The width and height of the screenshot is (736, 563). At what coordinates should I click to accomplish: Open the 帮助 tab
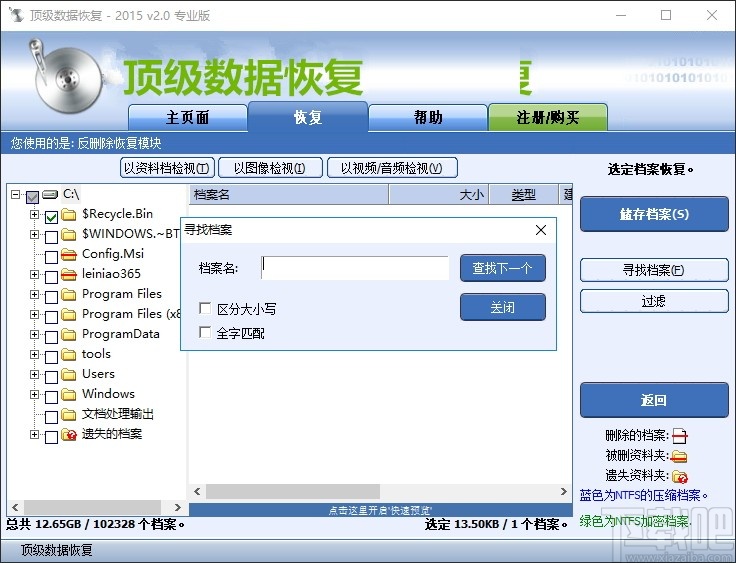(428, 117)
